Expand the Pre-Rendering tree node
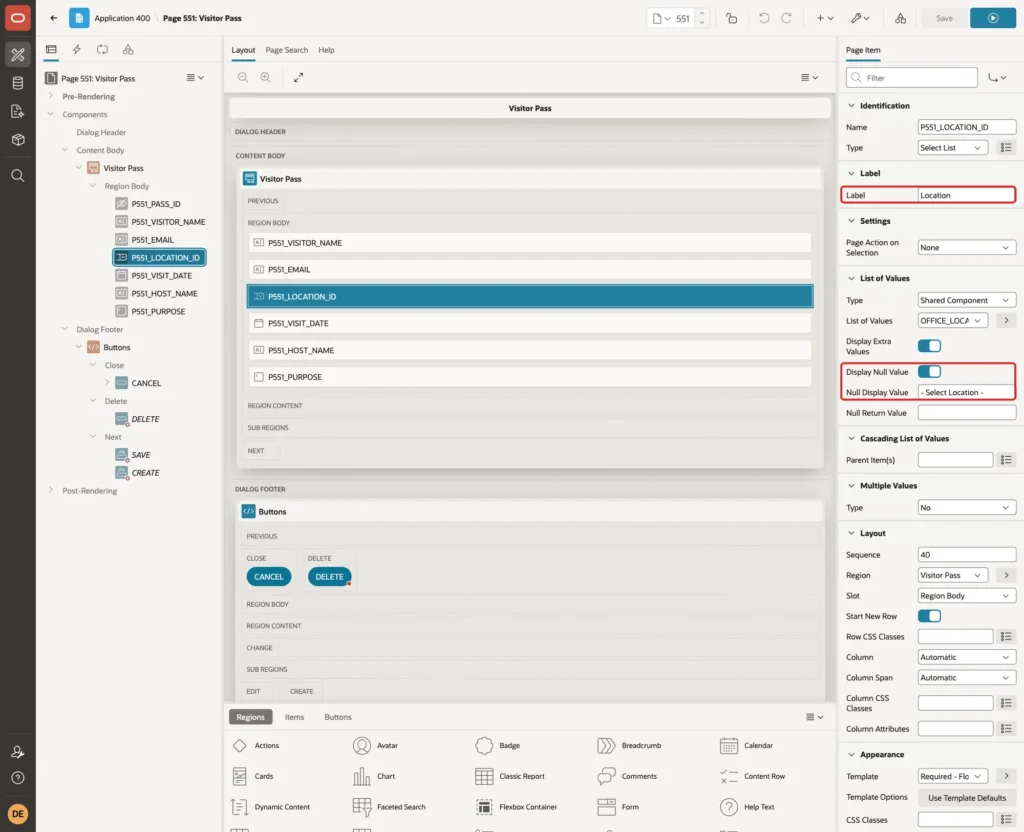 (x=51, y=96)
